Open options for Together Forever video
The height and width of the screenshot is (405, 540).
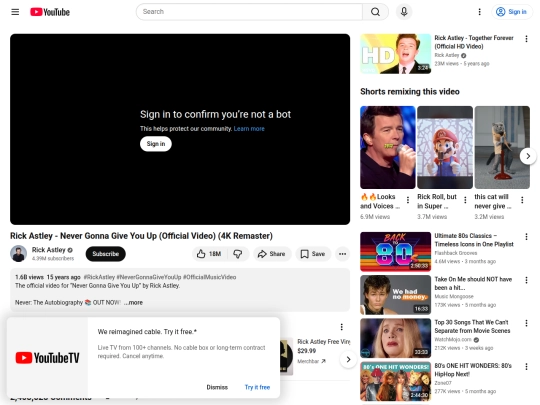point(526,39)
